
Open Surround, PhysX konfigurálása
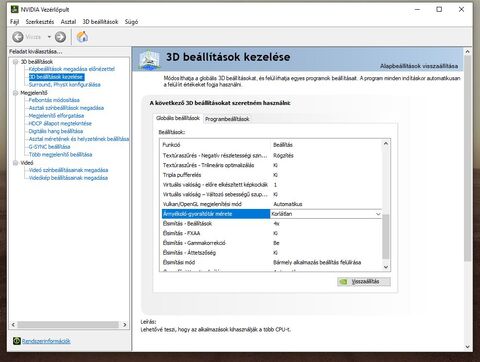[65, 85]
